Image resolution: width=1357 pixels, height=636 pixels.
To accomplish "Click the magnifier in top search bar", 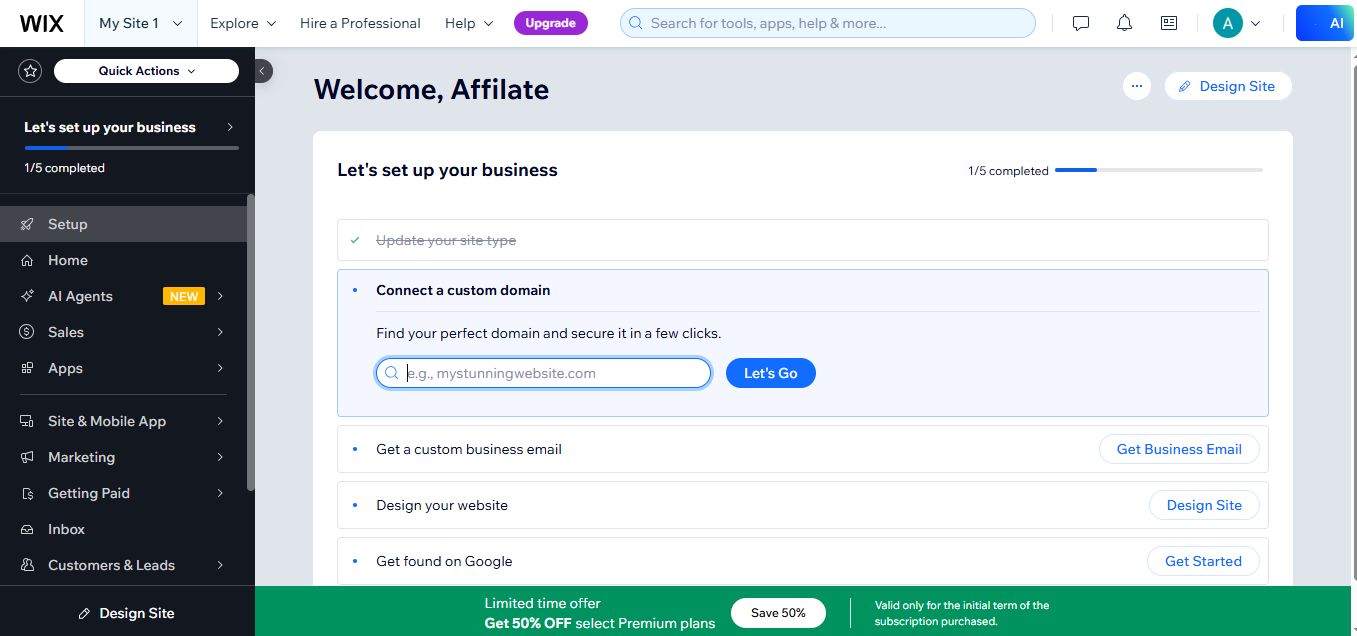I will [x=636, y=23].
